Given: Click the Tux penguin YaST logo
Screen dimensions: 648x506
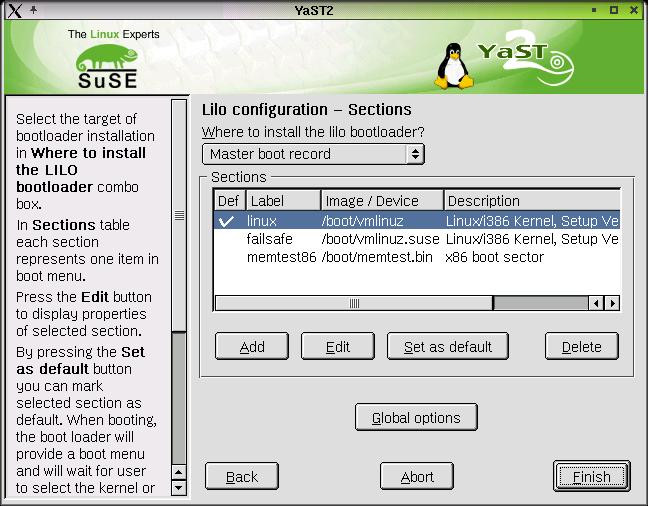Looking at the screenshot, I should 456,66.
